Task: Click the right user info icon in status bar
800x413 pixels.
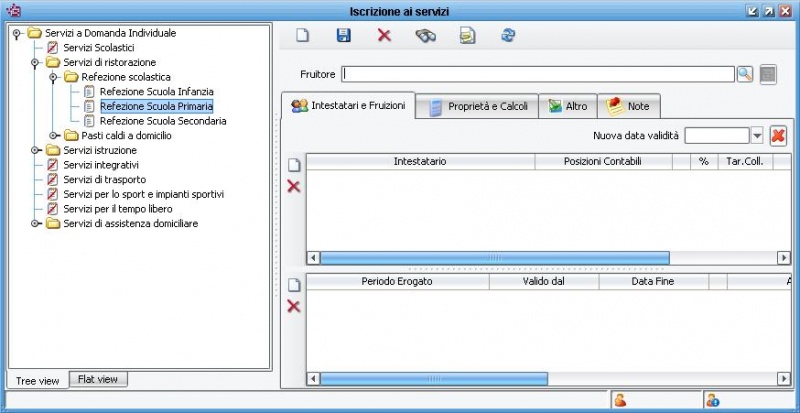Action: pos(712,401)
